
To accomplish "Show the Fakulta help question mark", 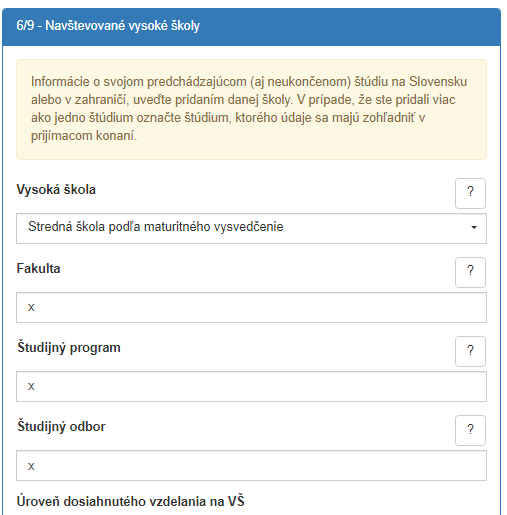I will coord(470,272).
